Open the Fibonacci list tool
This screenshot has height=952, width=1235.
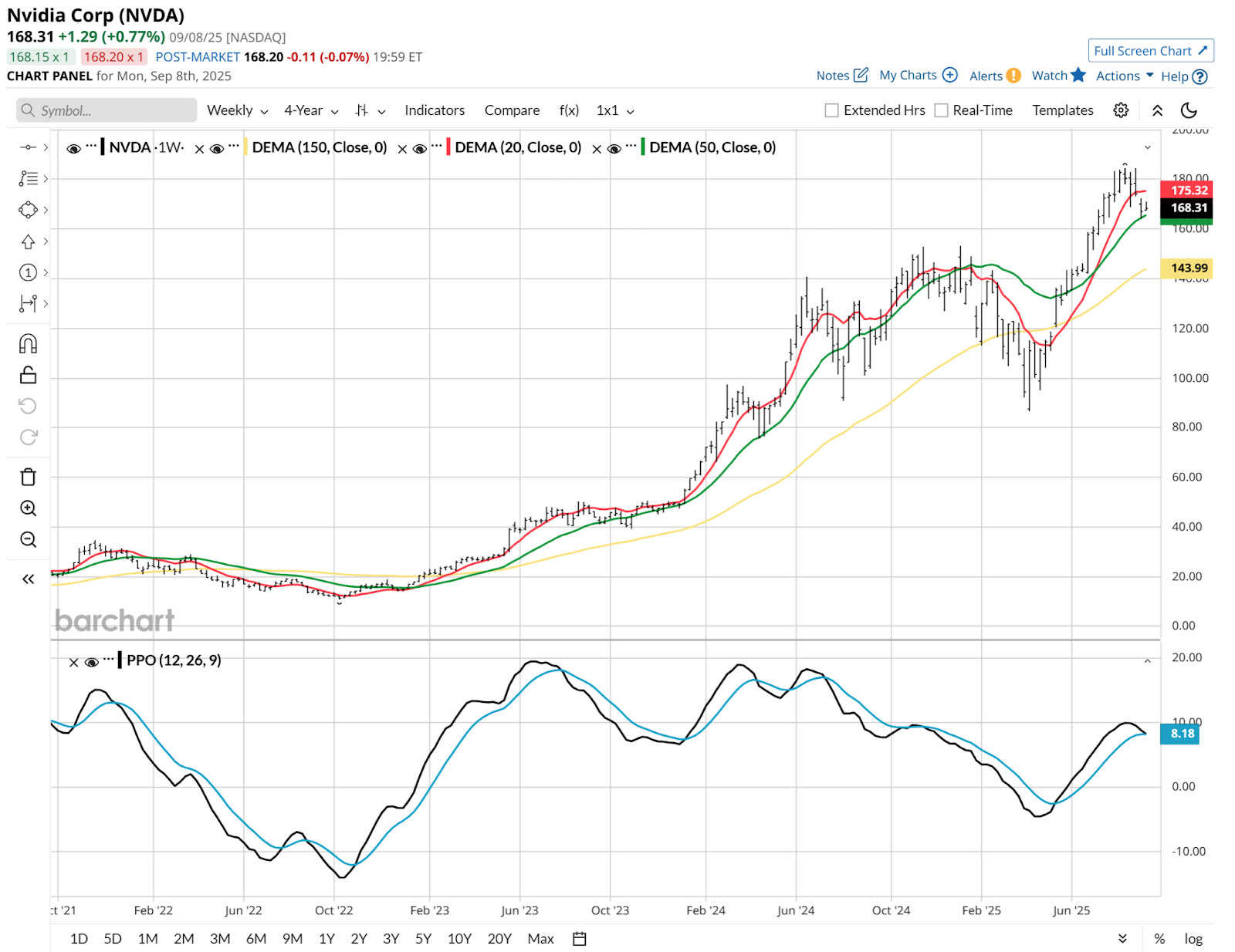(x=28, y=178)
